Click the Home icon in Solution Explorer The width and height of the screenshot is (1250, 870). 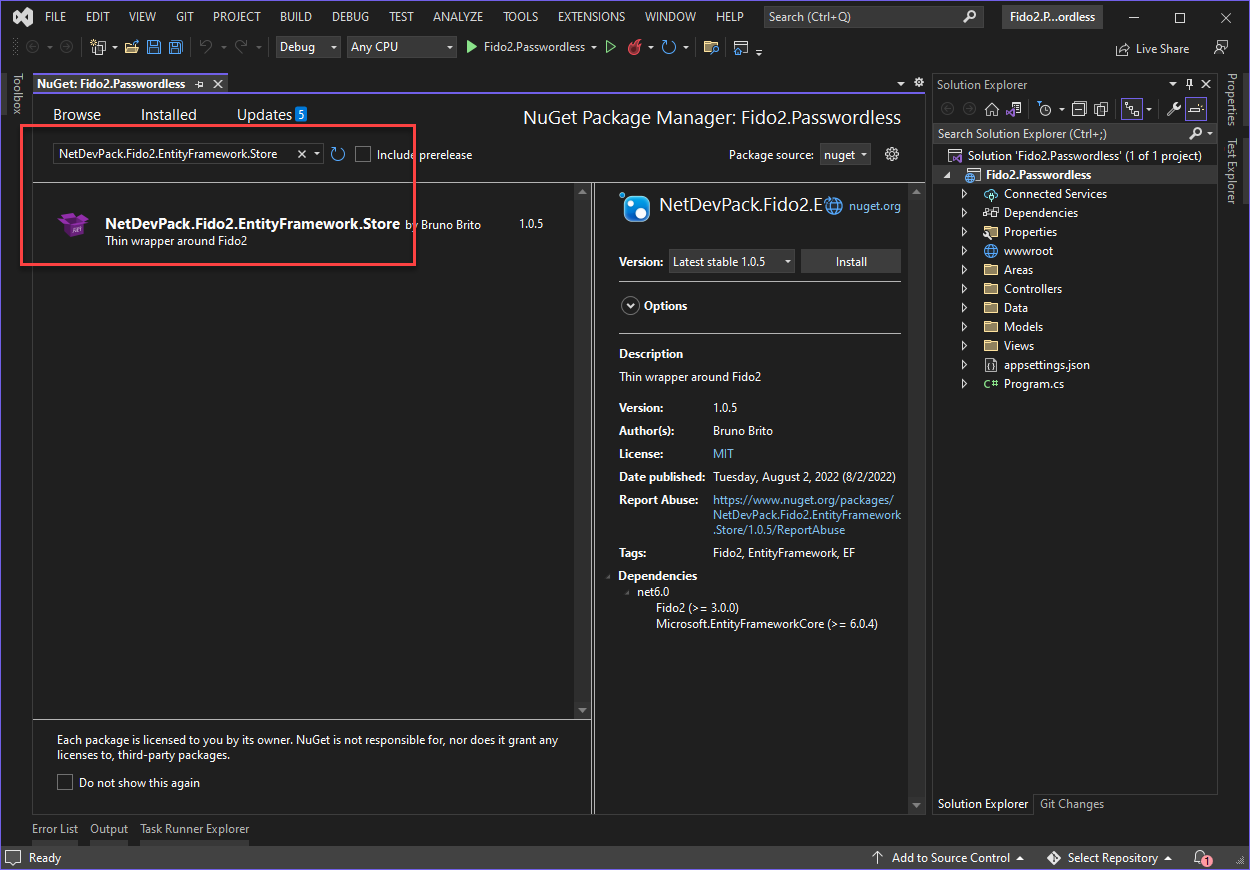point(991,109)
